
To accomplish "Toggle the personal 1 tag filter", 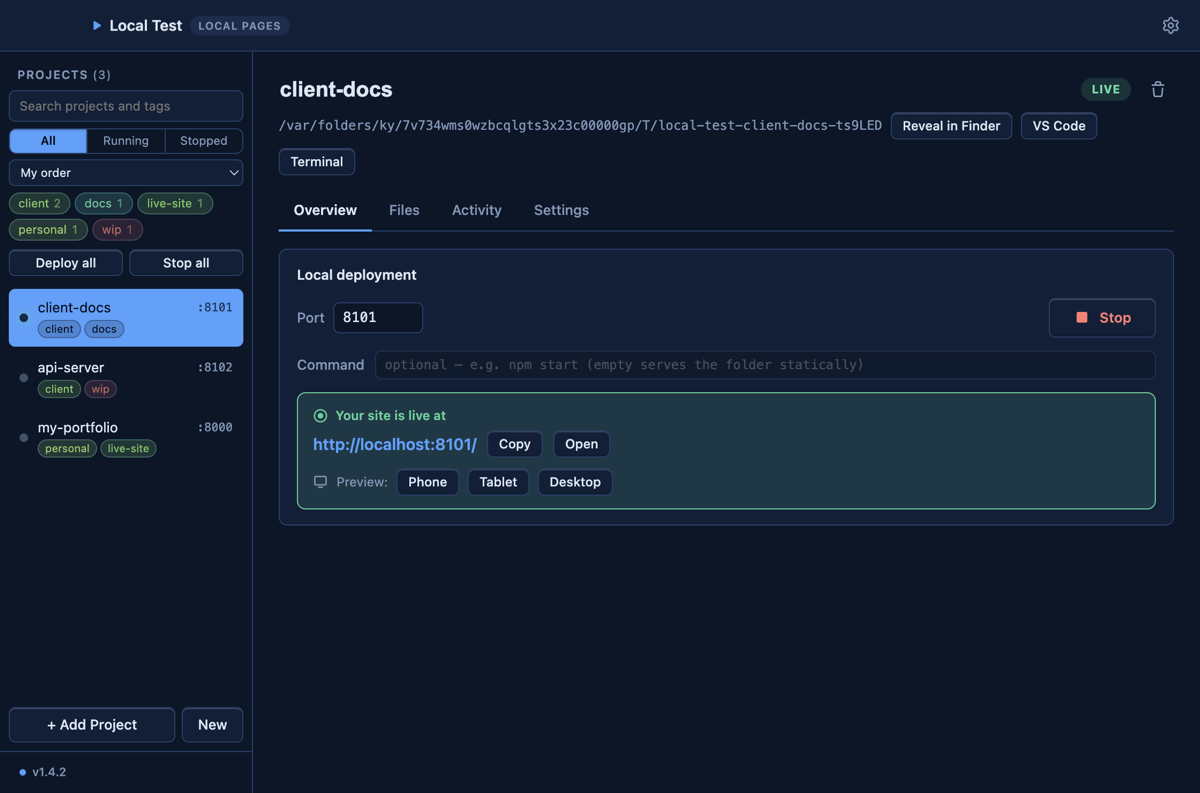I will point(48,229).
